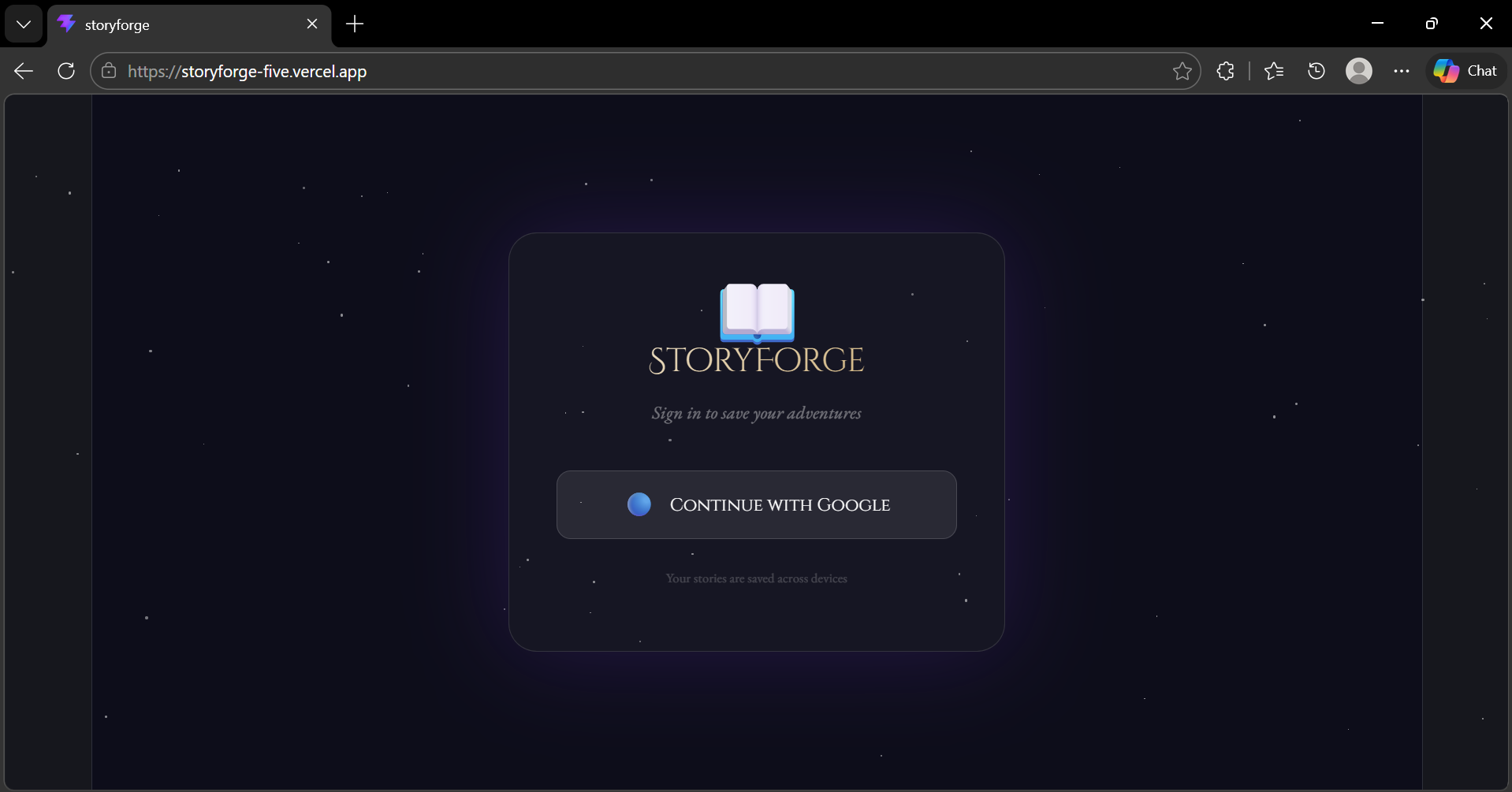Screen dimensions: 1512x792
Task: Open the browser profile avatar
Action: pyautogui.click(x=1358, y=71)
